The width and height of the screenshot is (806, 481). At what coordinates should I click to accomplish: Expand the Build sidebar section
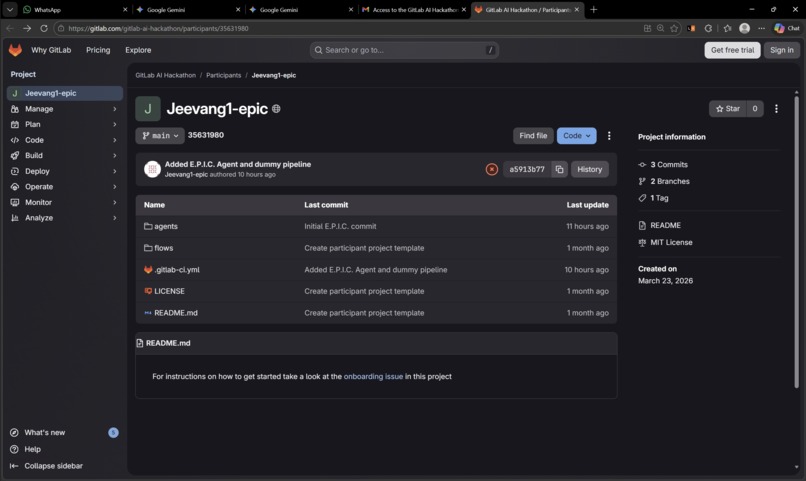[65, 155]
